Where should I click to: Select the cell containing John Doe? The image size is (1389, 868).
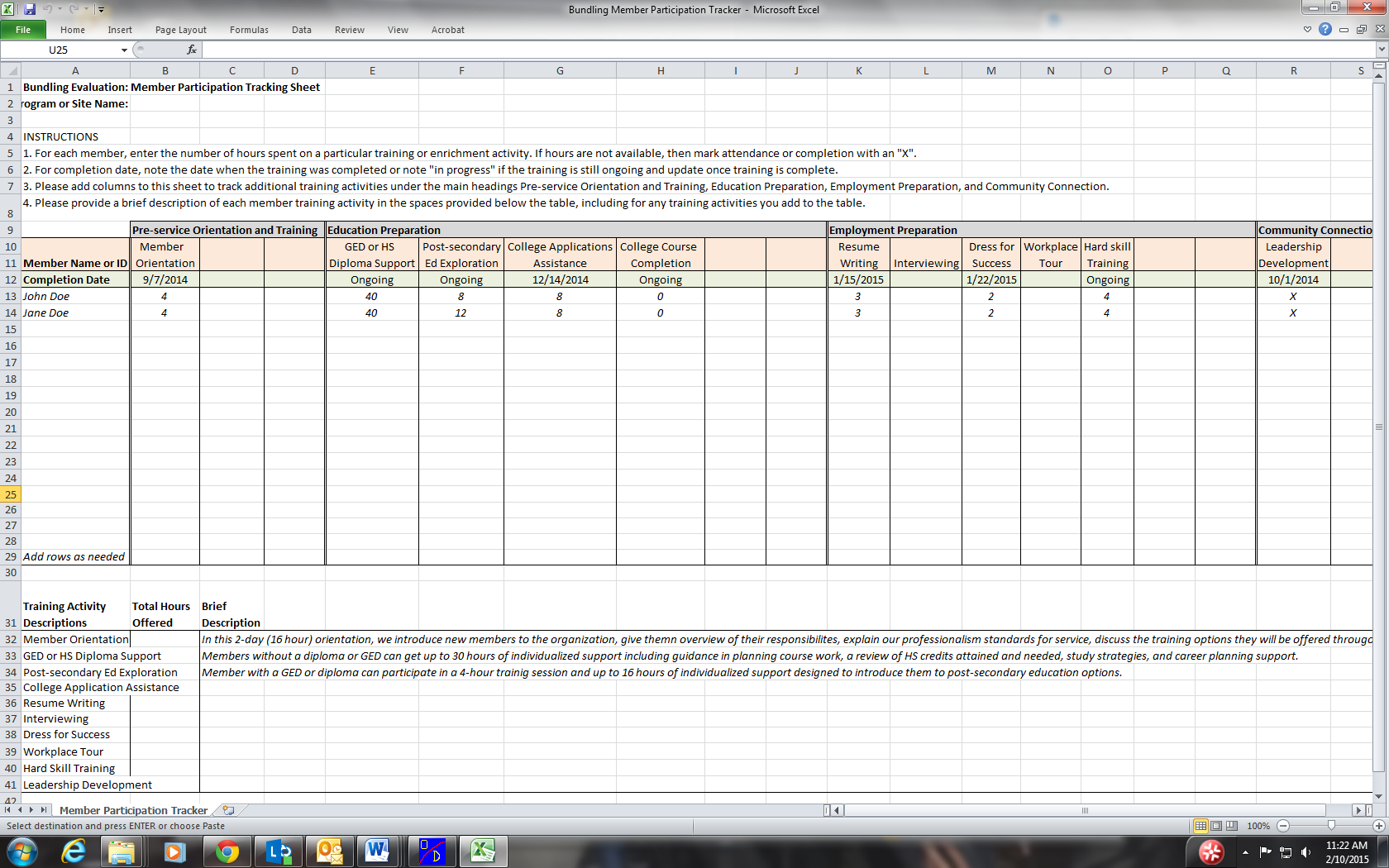pos(75,296)
